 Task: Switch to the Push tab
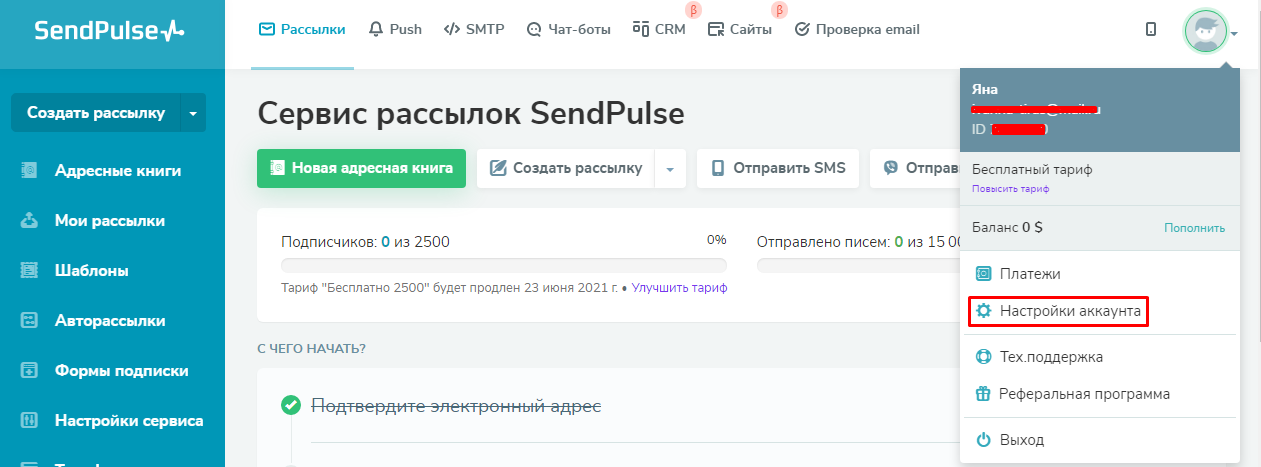pyautogui.click(x=395, y=30)
